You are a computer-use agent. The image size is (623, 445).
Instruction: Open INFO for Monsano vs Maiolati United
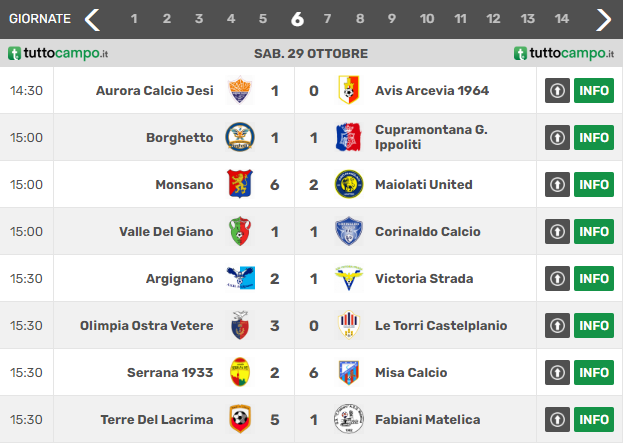pos(594,184)
